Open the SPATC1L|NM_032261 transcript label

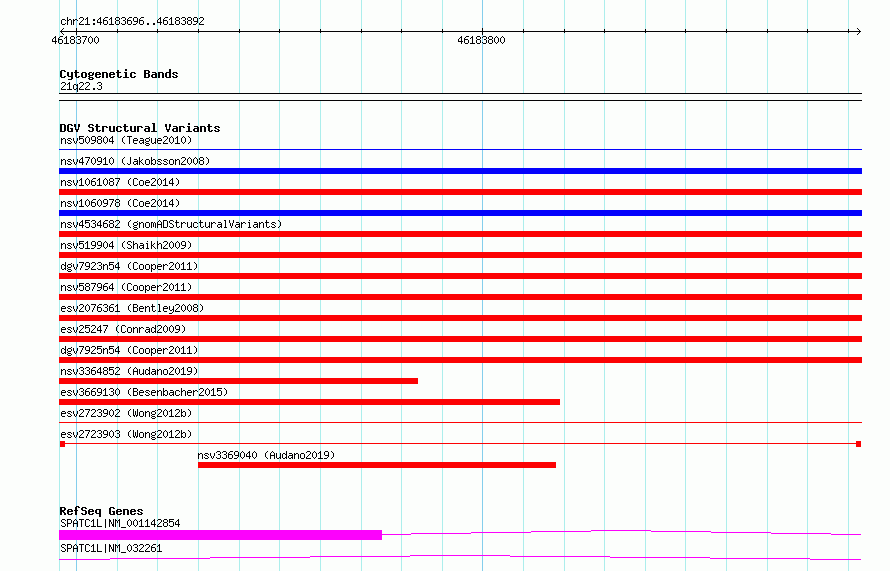click(111, 548)
